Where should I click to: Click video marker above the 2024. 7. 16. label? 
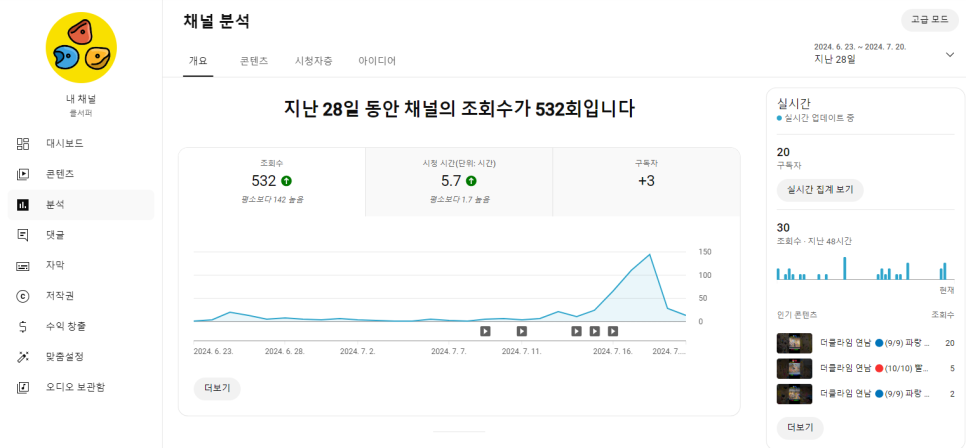613,331
